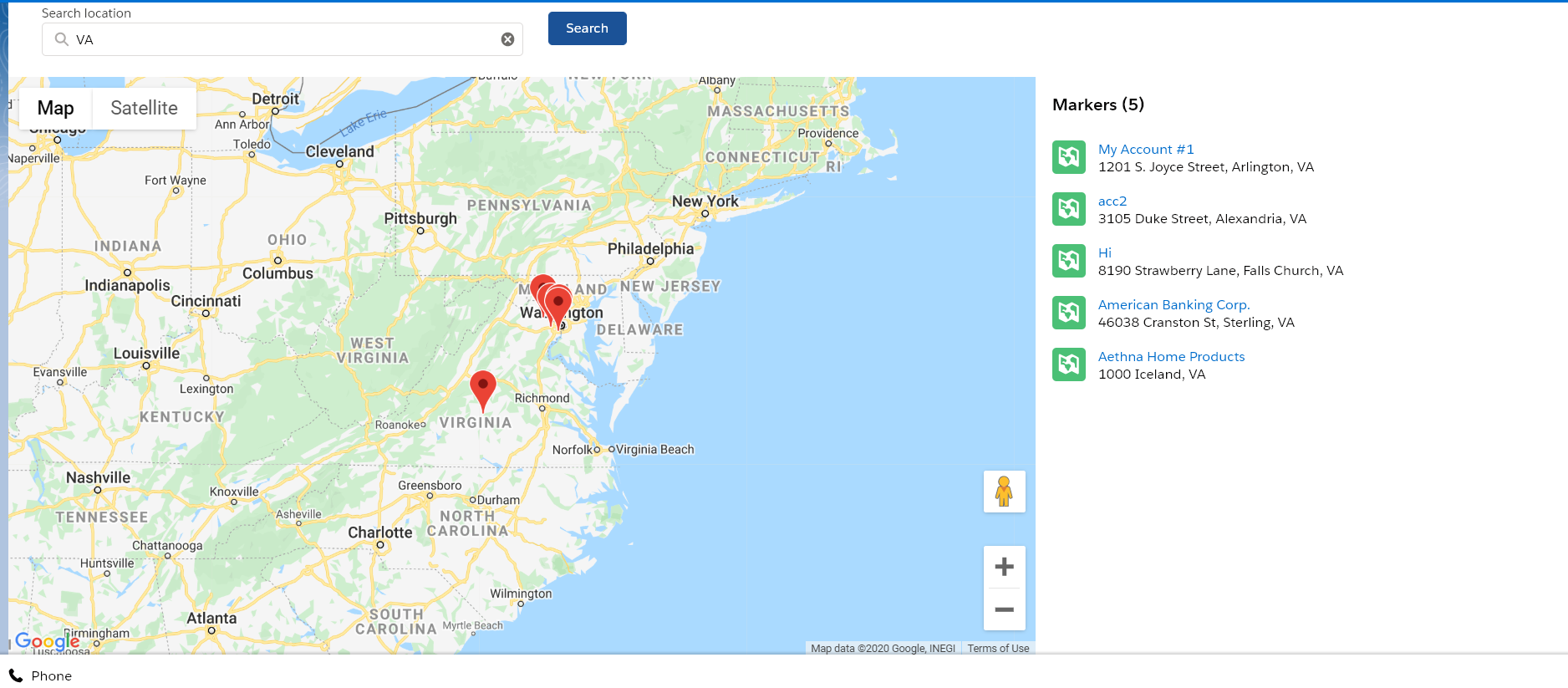The height and width of the screenshot is (688, 1568).
Task: Click the map icon beside Aethna Home Products
Action: [1069, 364]
